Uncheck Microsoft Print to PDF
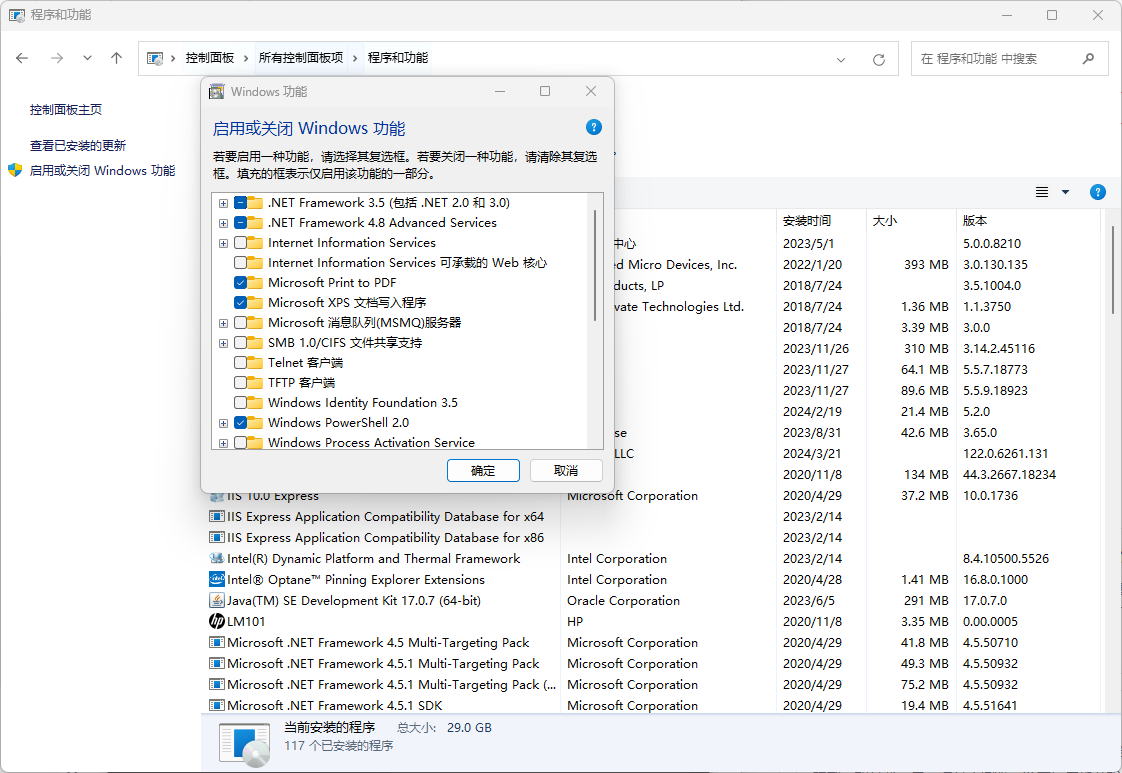Screen dimensions: 1122x773 (240, 283)
